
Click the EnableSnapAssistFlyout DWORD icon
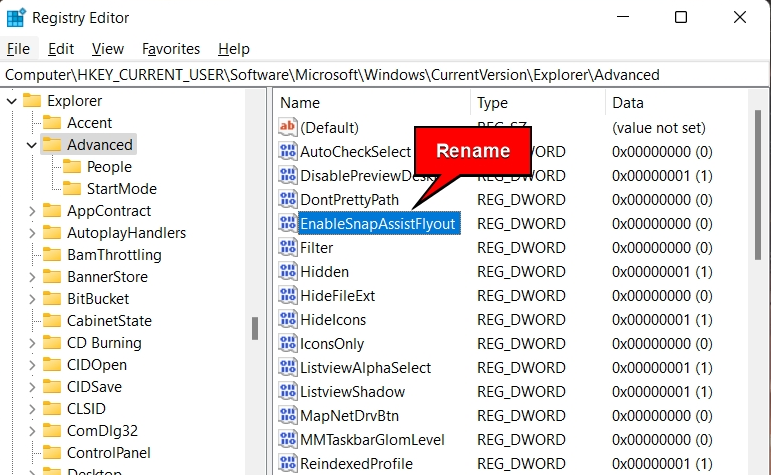click(288, 224)
